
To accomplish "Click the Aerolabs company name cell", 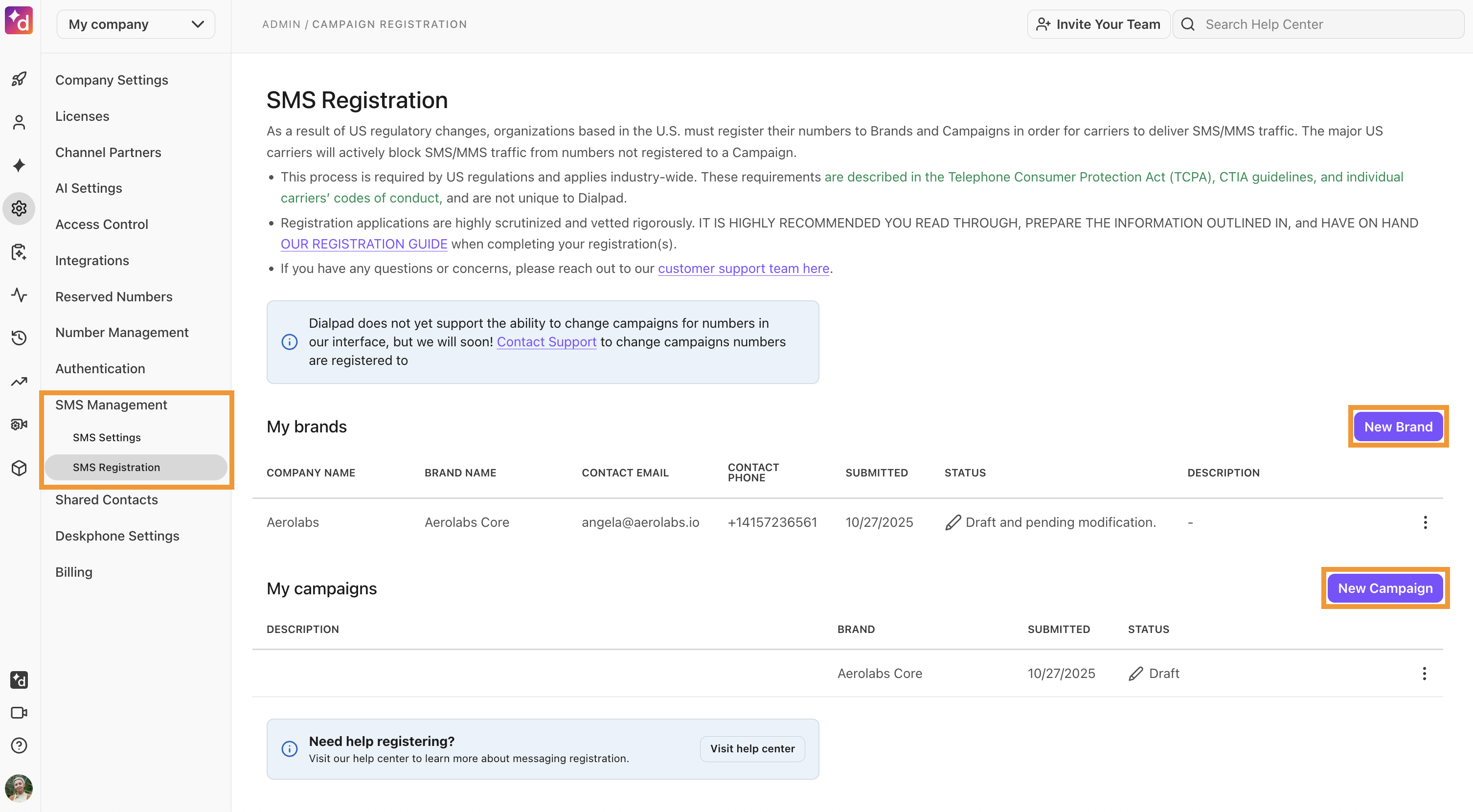I will [293, 522].
